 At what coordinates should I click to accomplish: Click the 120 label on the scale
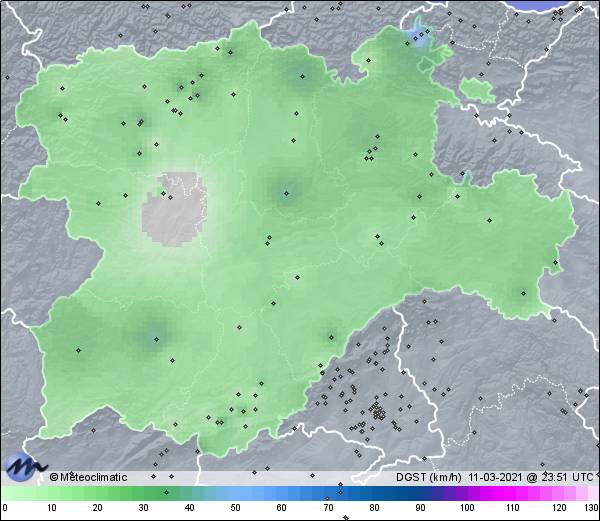pyautogui.click(x=559, y=508)
